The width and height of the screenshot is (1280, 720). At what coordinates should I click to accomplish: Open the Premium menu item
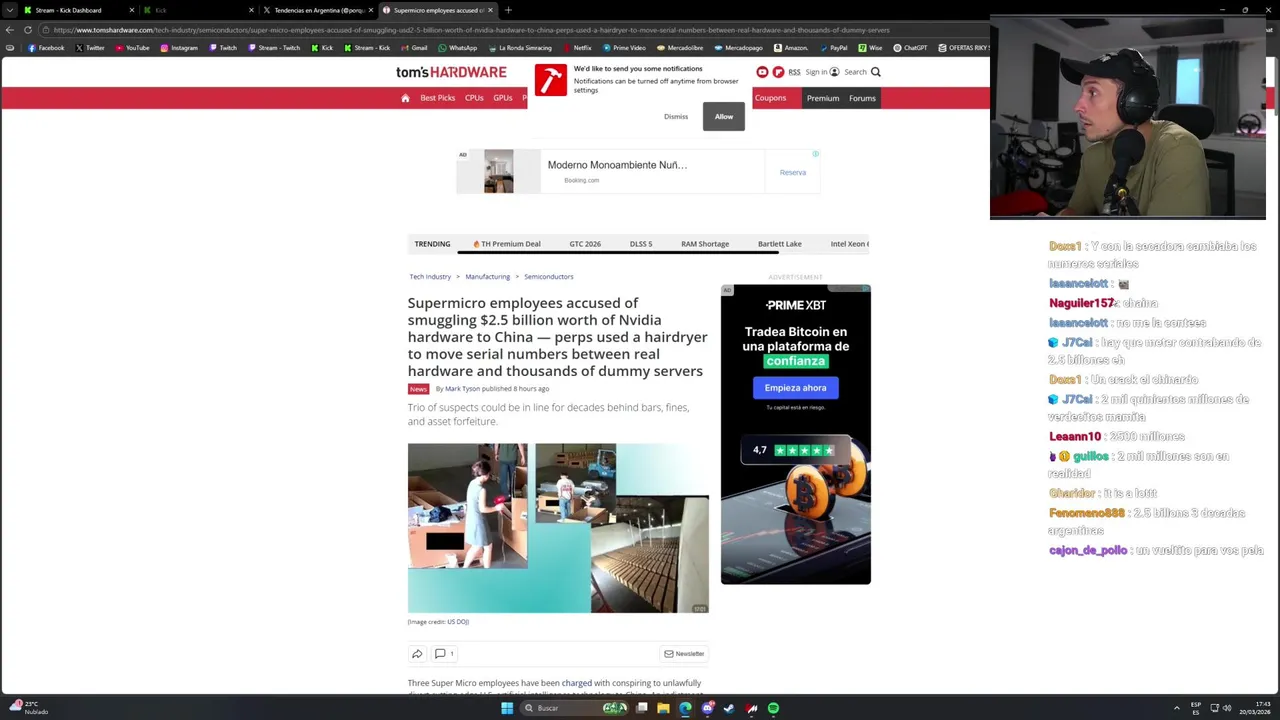(823, 98)
